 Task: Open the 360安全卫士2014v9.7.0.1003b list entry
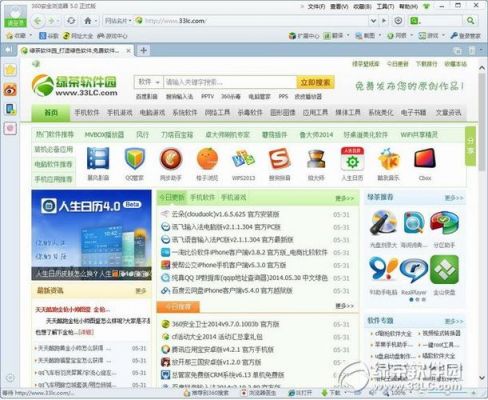click(226, 324)
